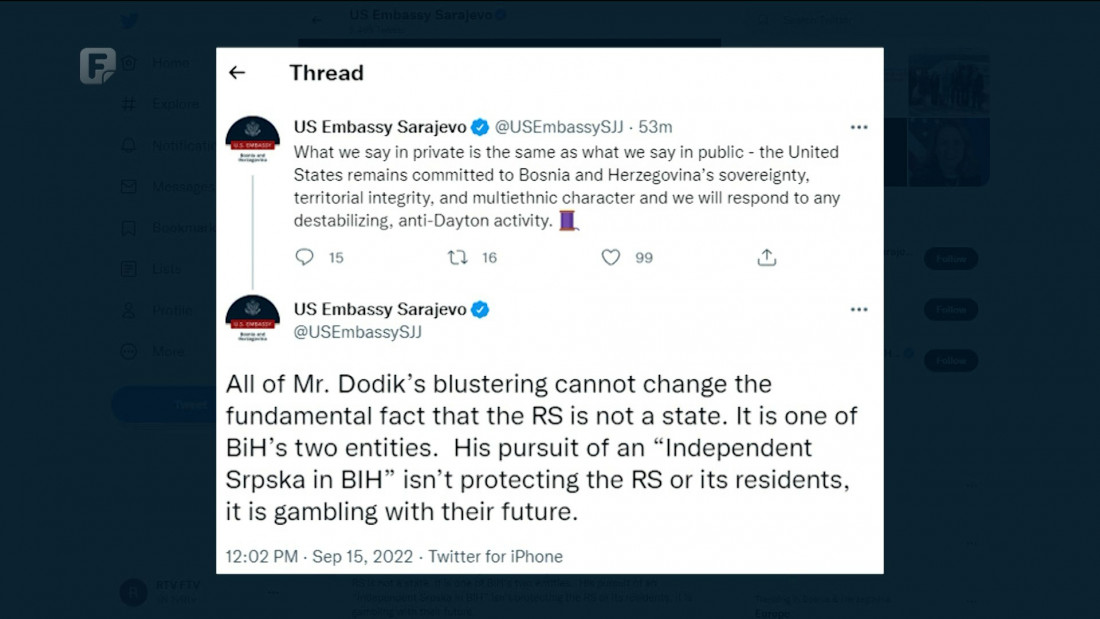
Task: Click the Twitter bird logo
Action: point(129,21)
